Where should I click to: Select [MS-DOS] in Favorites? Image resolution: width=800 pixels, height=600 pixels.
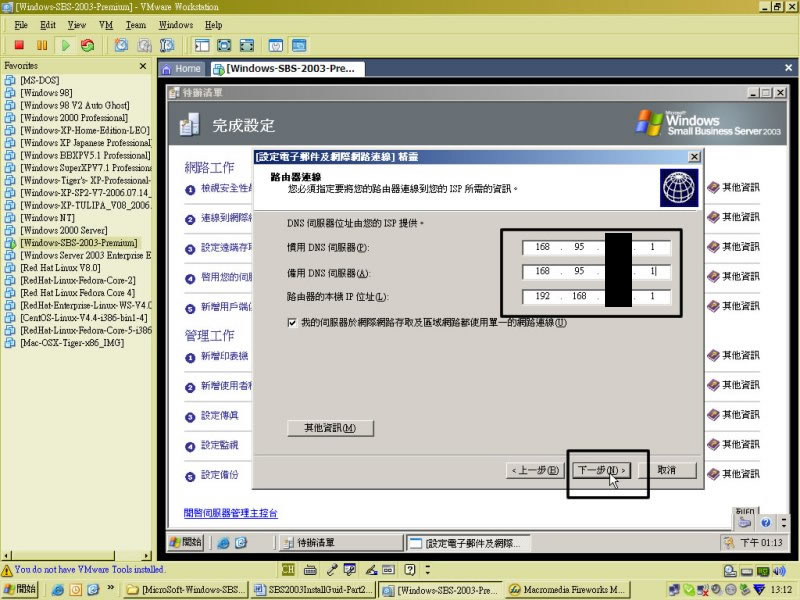coord(39,81)
